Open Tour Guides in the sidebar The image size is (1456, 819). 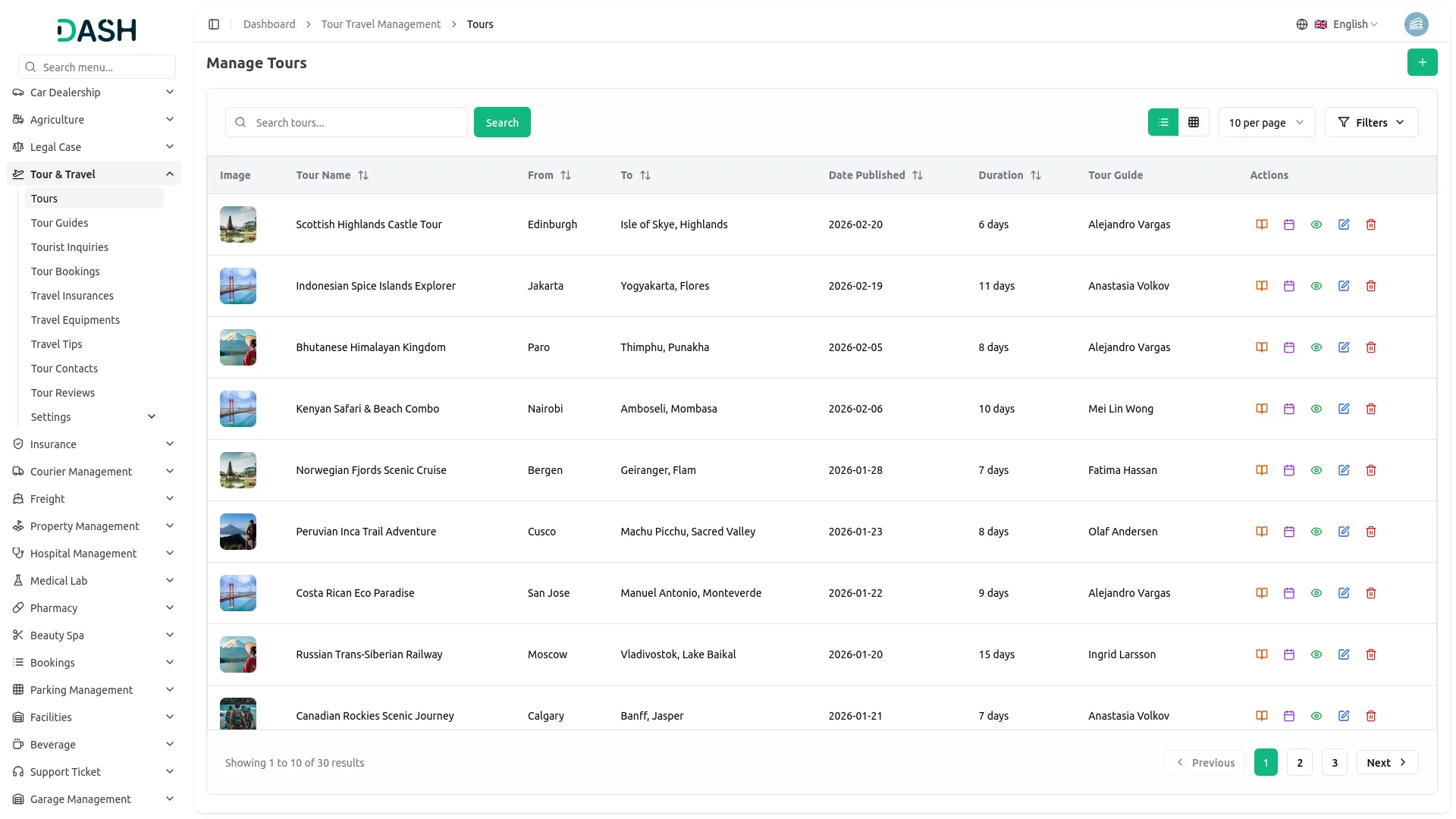tap(59, 223)
